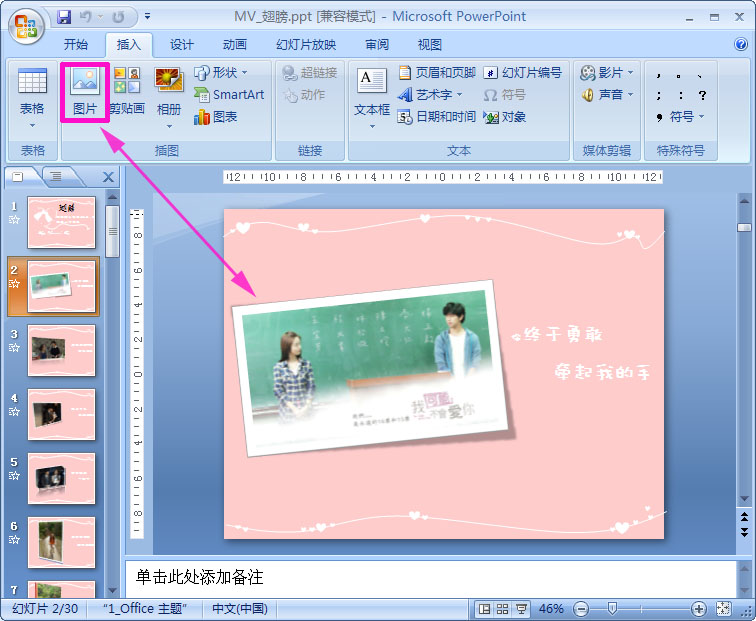Switch to the outline pane tab
Image resolution: width=756 pixels, height=621 pixels.
56,177
